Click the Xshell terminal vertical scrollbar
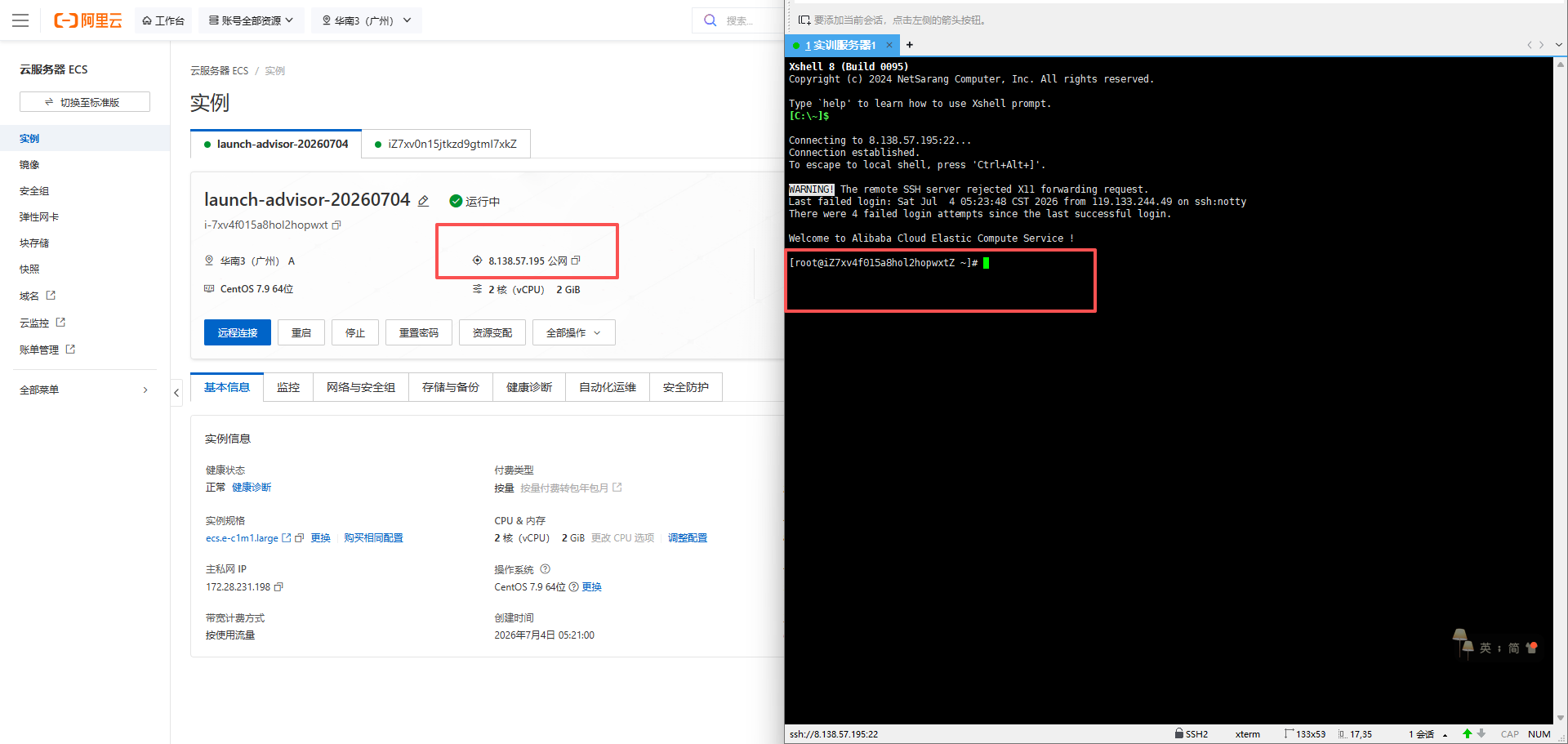This screenshot has width=1568, height=744. 1561,390
